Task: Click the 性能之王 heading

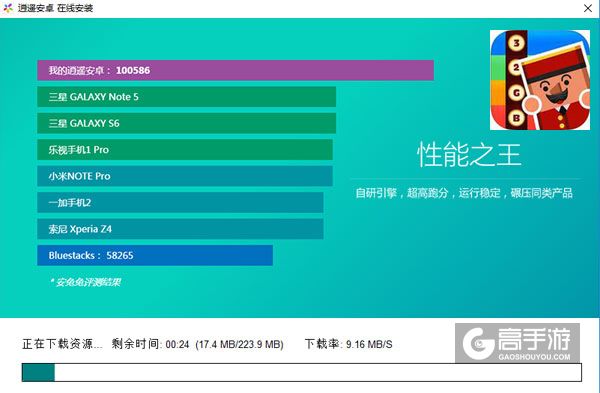Action: 469,155
